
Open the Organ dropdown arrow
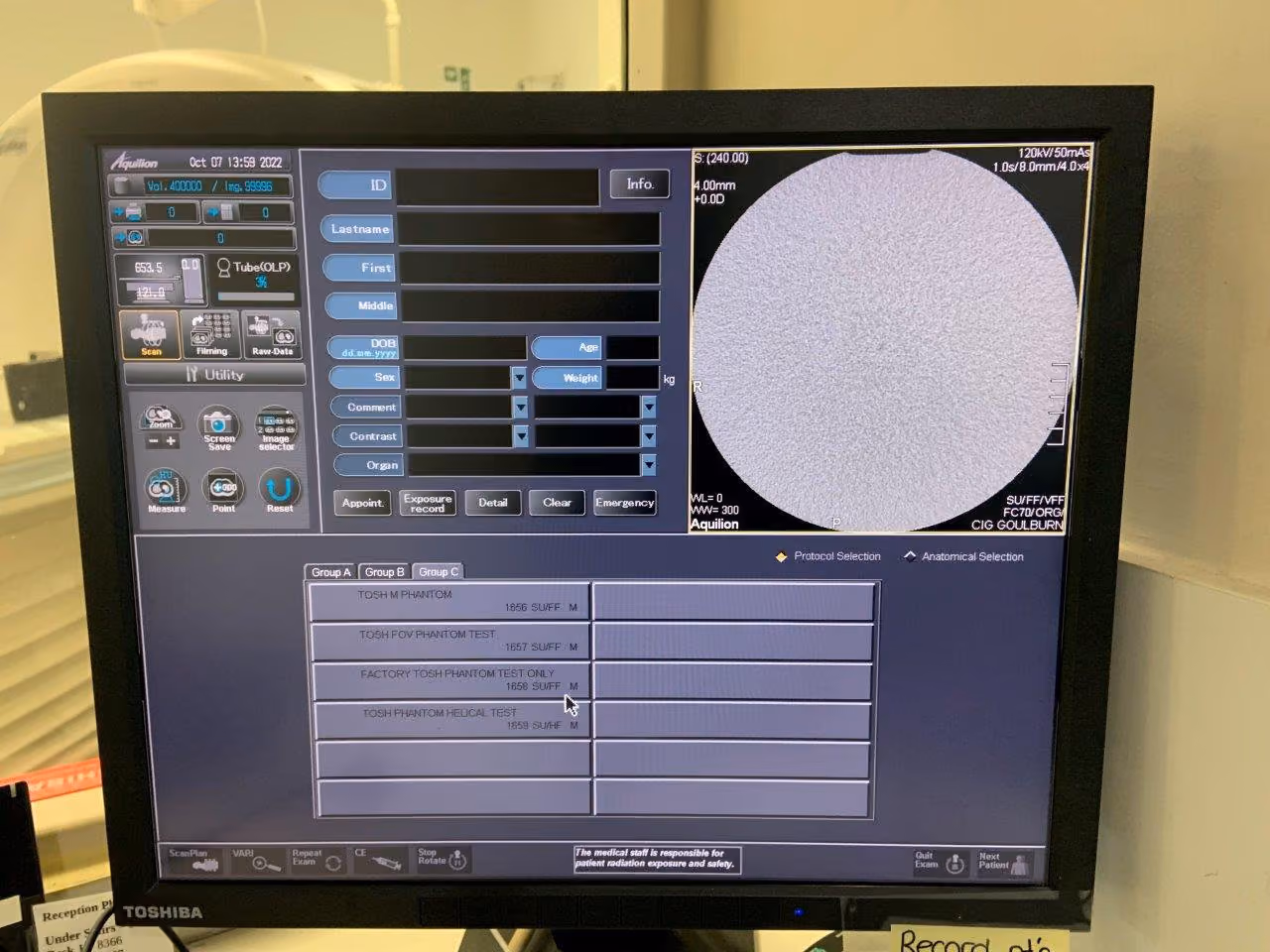point(648,465)
